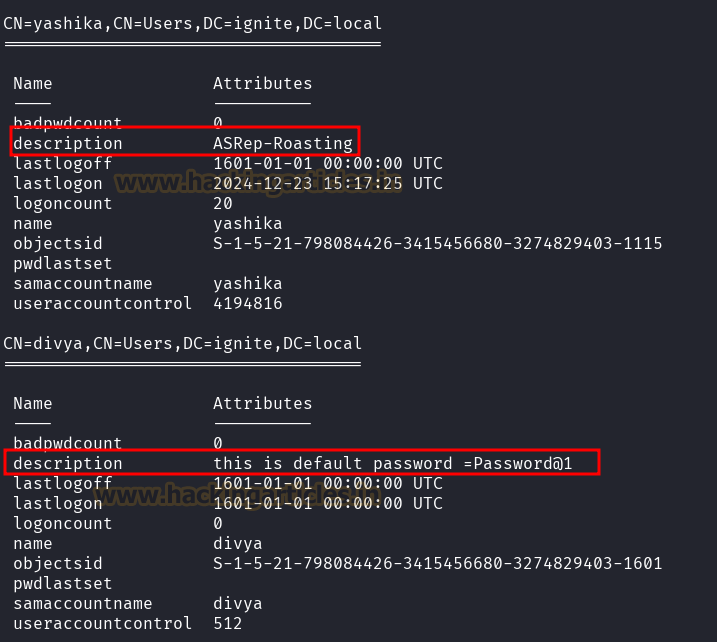This screenshot has height=642, width=717.
Task: Click the Password@1 text in the description
Action: click(x=523, y=464)
